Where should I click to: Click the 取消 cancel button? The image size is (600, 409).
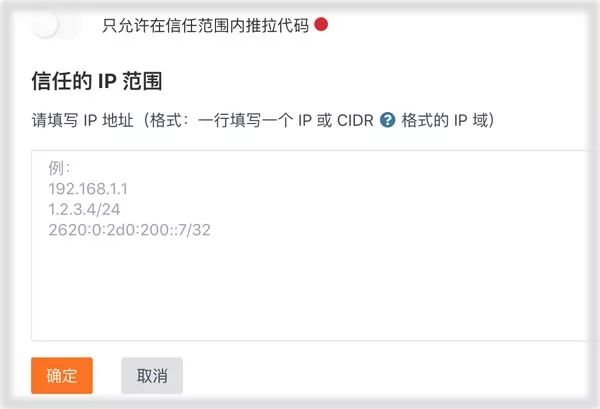(x=152, y=375)
